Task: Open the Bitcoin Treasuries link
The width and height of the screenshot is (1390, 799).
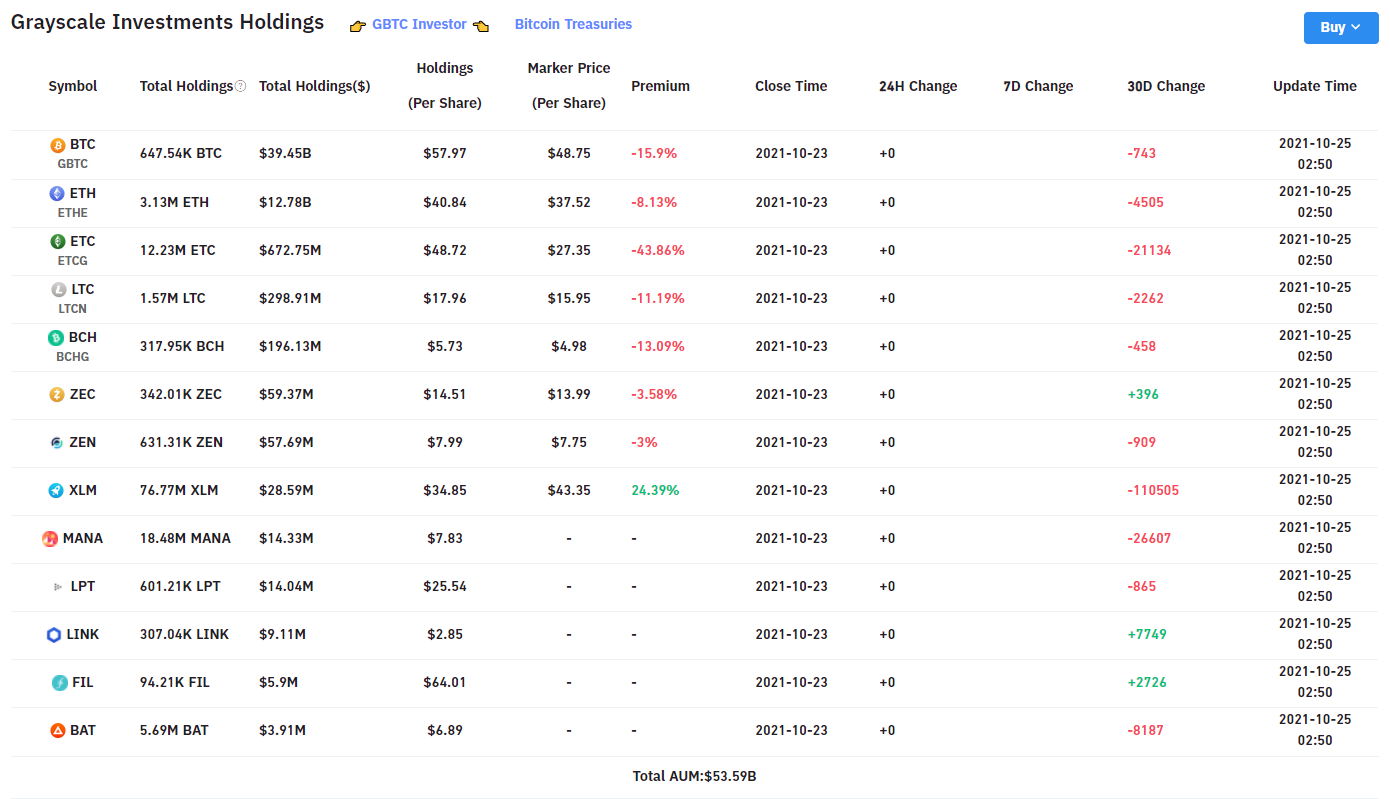Action: click(x=573, y=24)
